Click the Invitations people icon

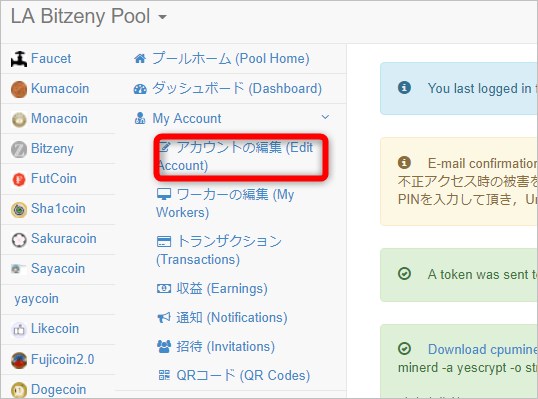click(164, 347)
